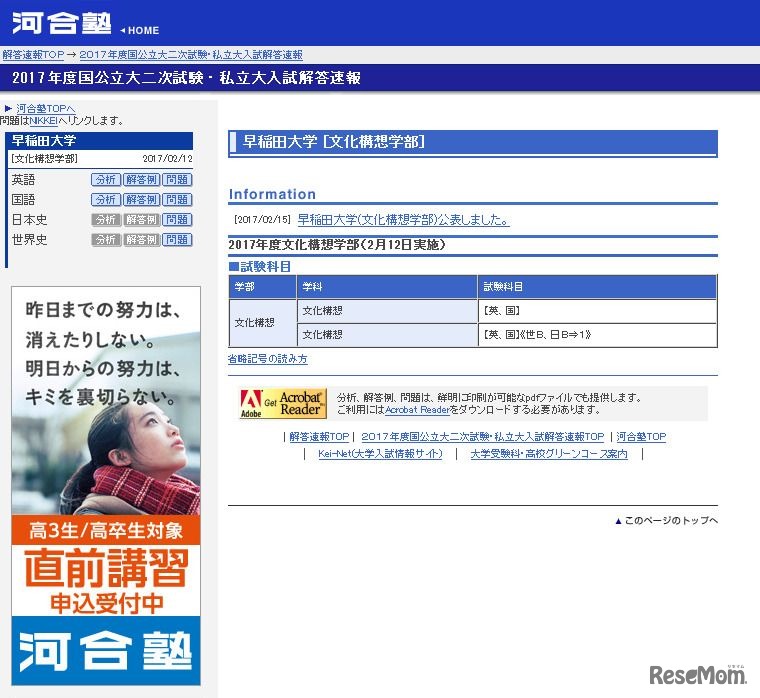
Task: Click the 英語 subject label
Action: pos(23,180)
